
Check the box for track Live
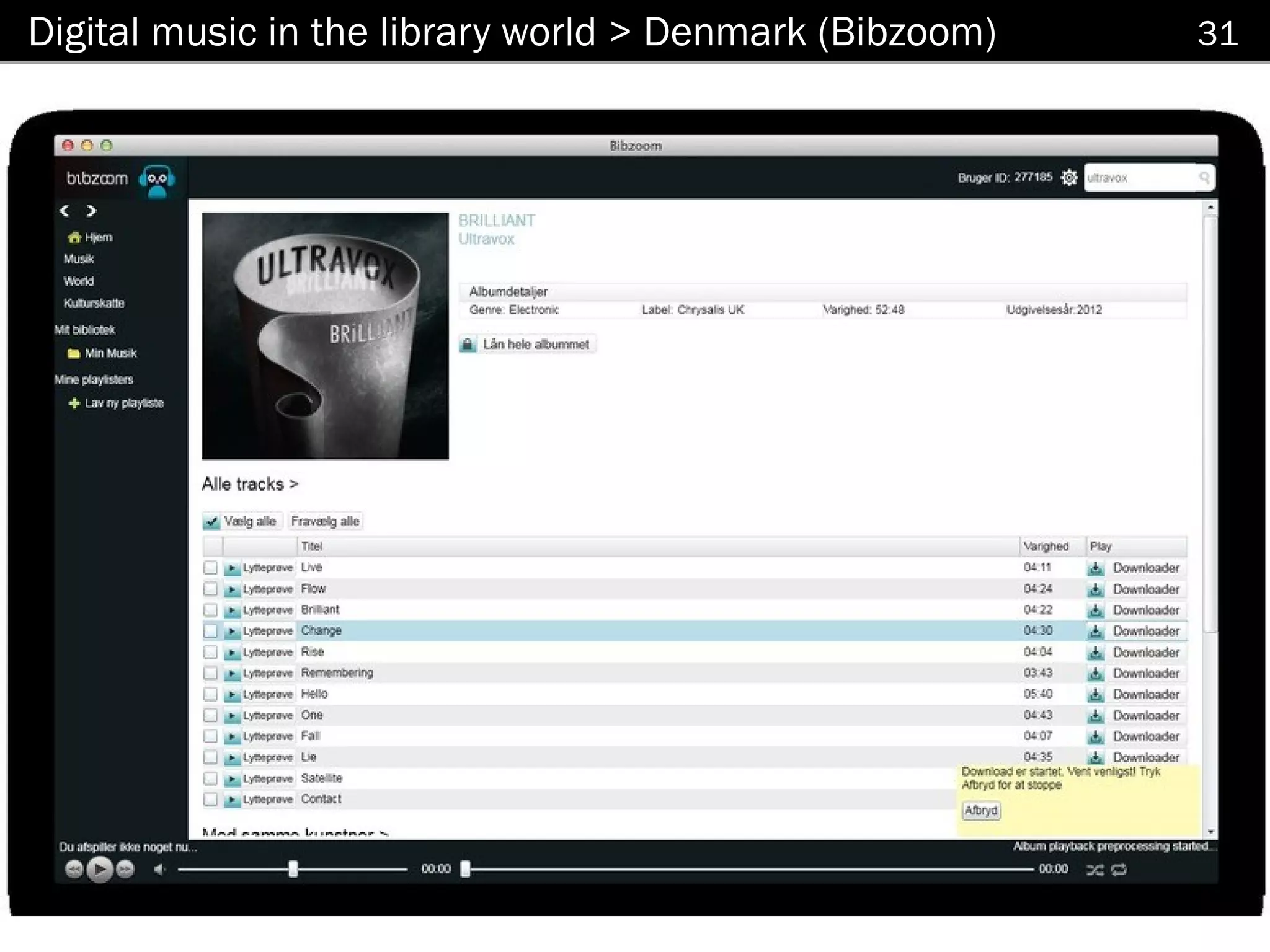[x=211, y=568]
